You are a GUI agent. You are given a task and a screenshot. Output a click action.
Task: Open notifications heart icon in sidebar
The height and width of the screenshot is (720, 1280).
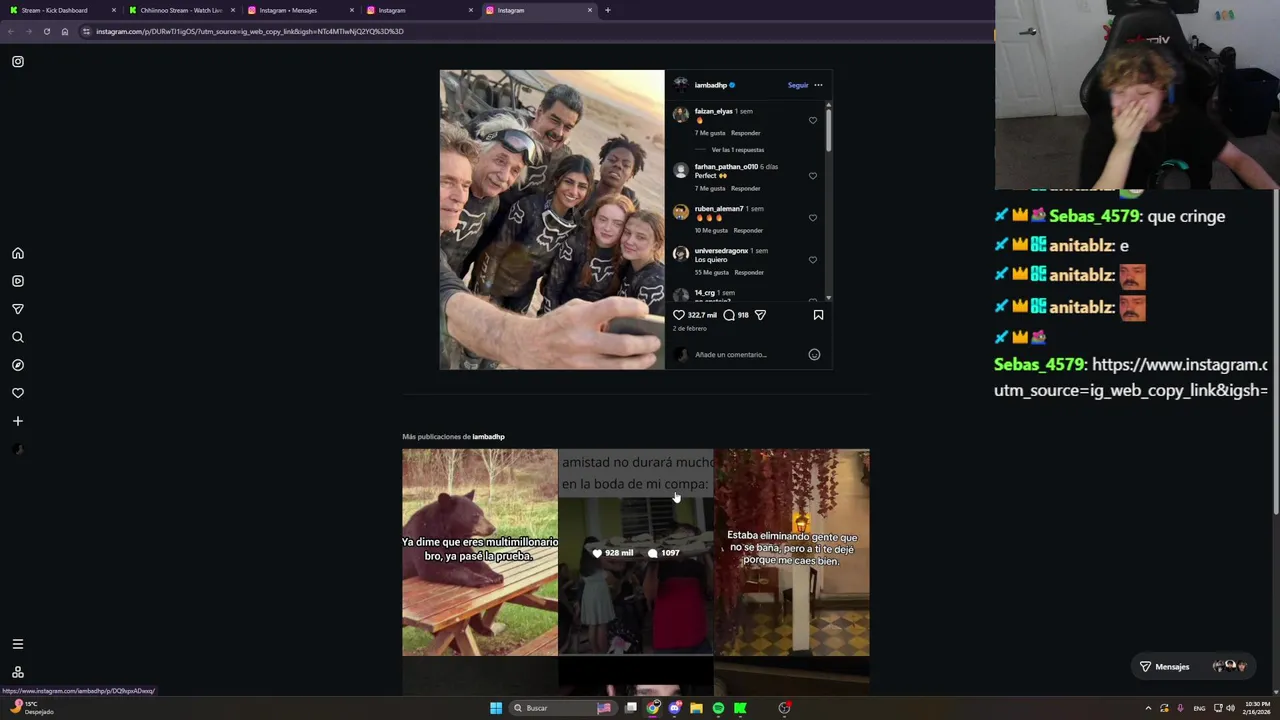[x=18, y=393]
